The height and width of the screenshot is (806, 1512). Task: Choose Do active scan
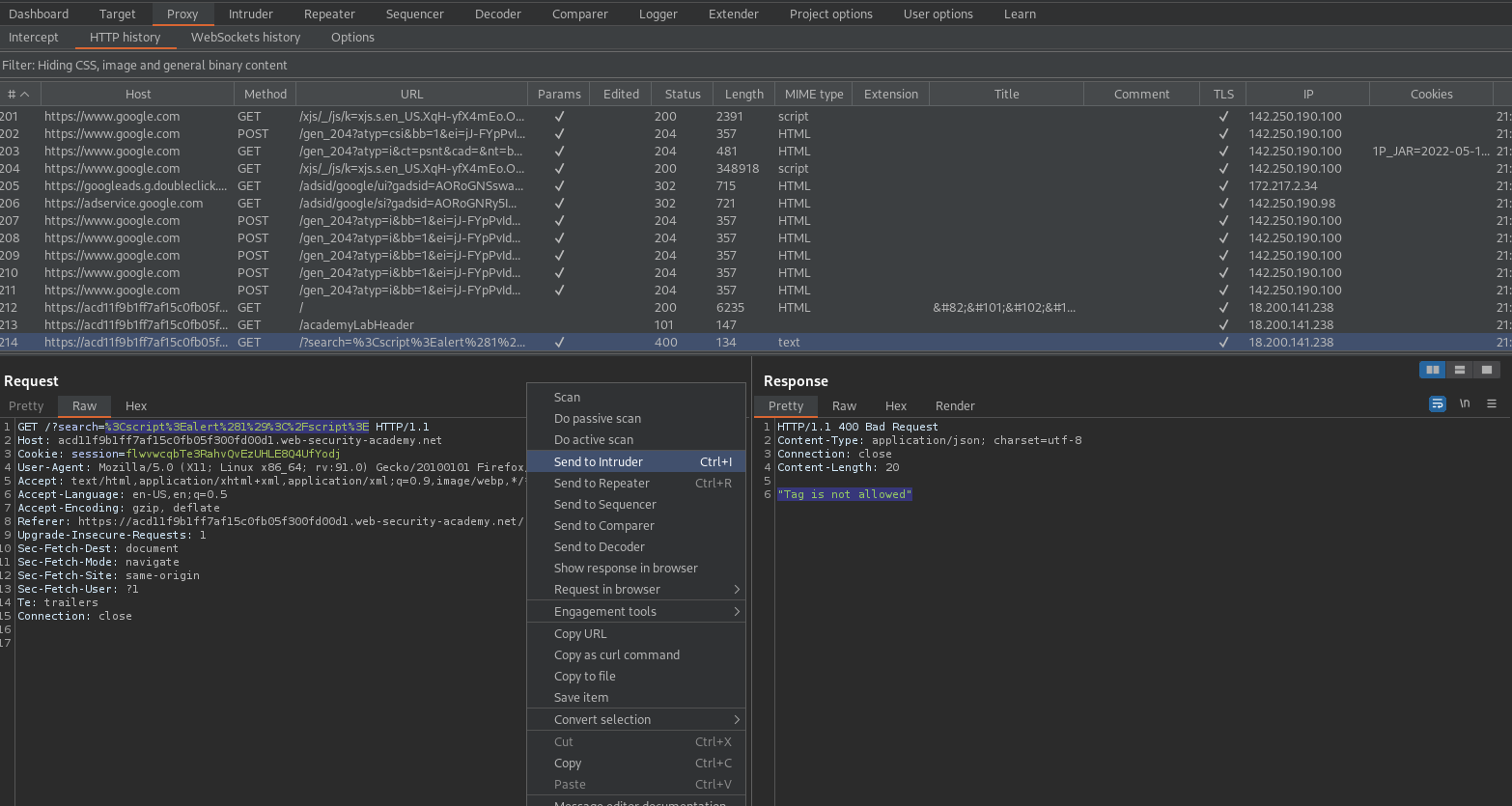(636, 439)
